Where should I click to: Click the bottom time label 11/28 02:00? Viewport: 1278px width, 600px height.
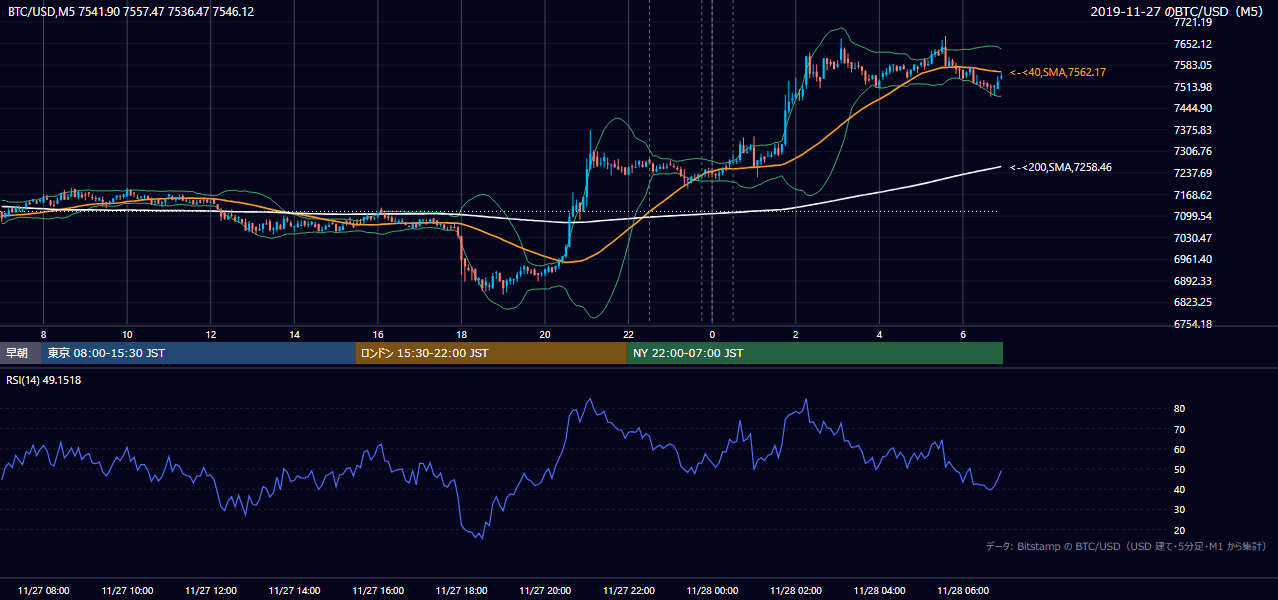[x=795, y=591]
